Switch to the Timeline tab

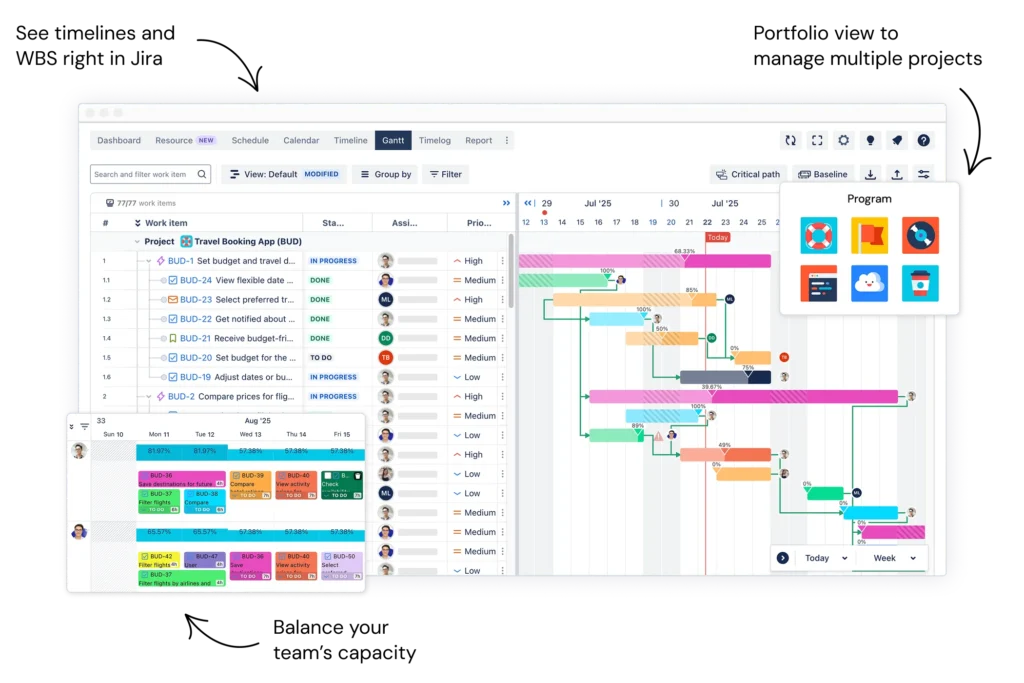click(x=350, y=140)
